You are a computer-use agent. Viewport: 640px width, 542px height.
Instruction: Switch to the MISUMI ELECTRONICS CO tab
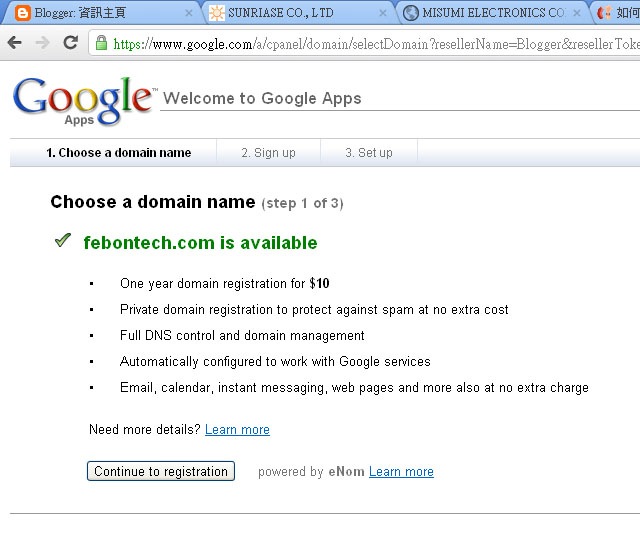(493, 13)
